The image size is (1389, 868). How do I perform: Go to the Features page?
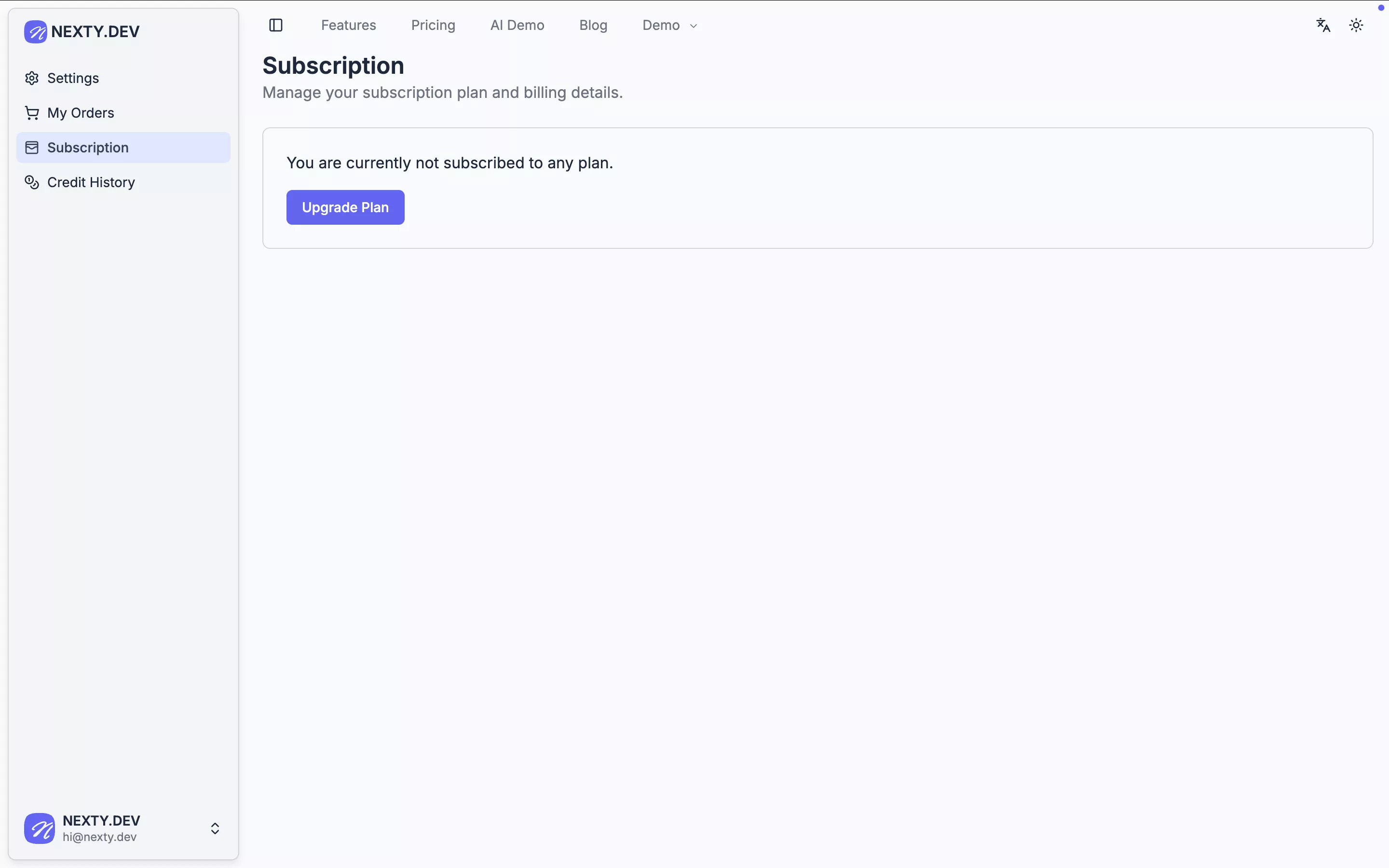click(348, 25)
